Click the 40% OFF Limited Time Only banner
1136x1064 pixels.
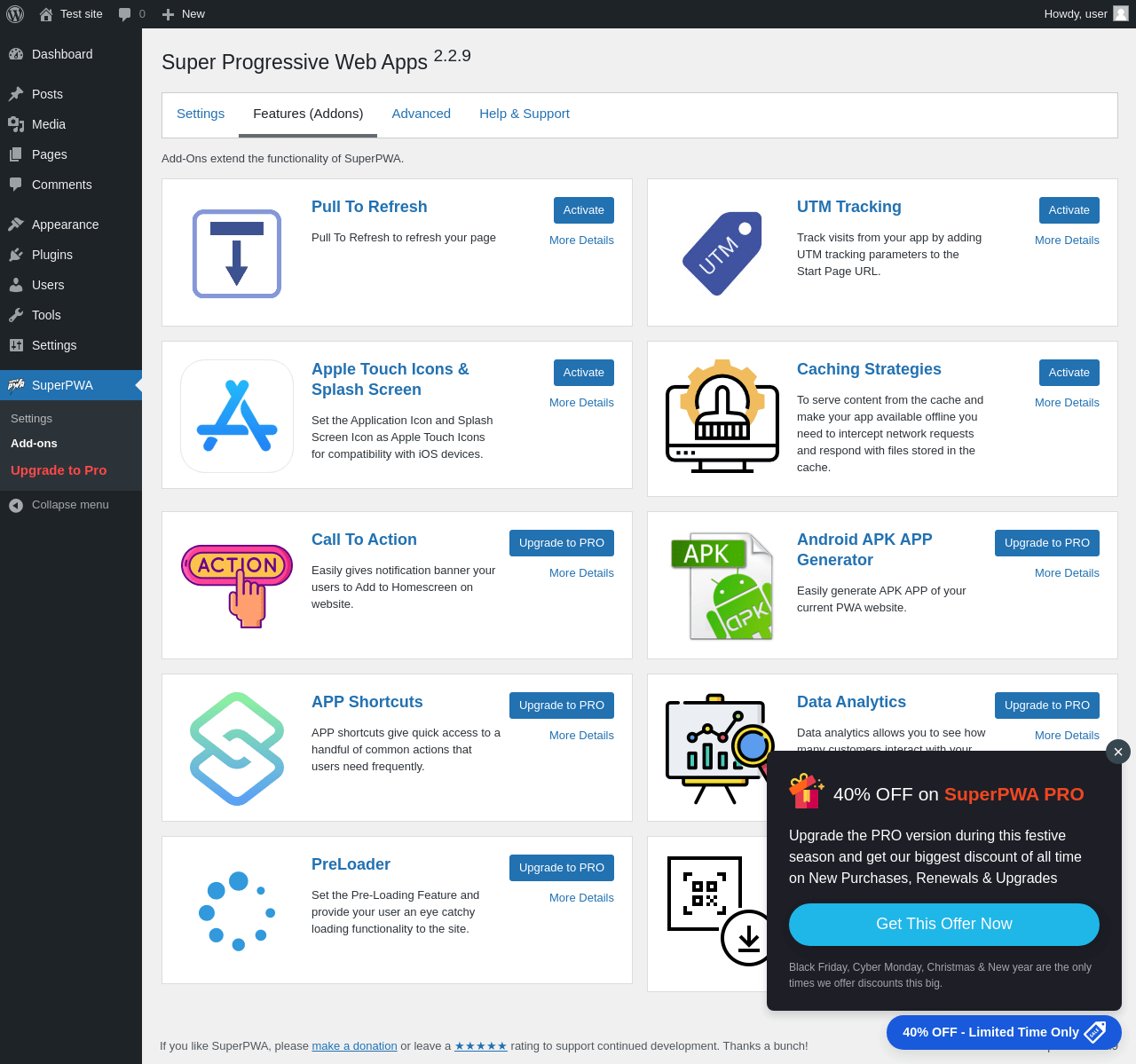click(x=1004, y=1032)
